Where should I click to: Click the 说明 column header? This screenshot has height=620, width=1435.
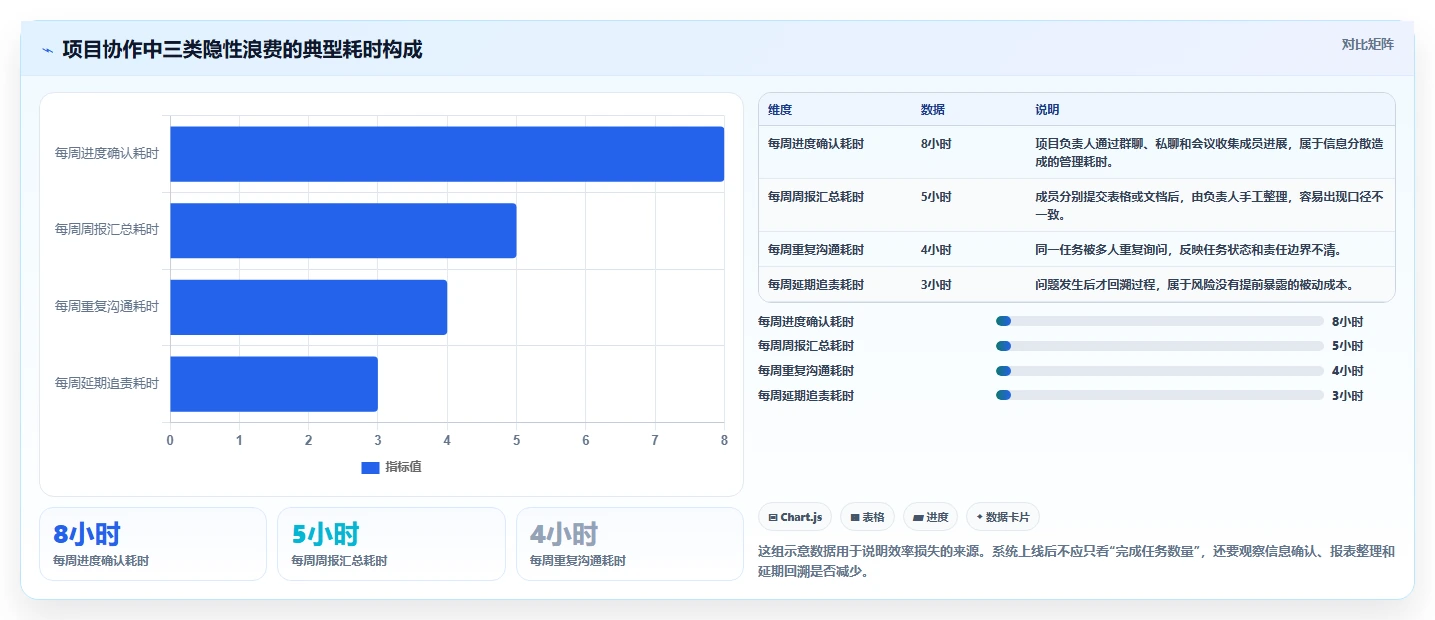pyautogui.click(x=1047, y=110)
